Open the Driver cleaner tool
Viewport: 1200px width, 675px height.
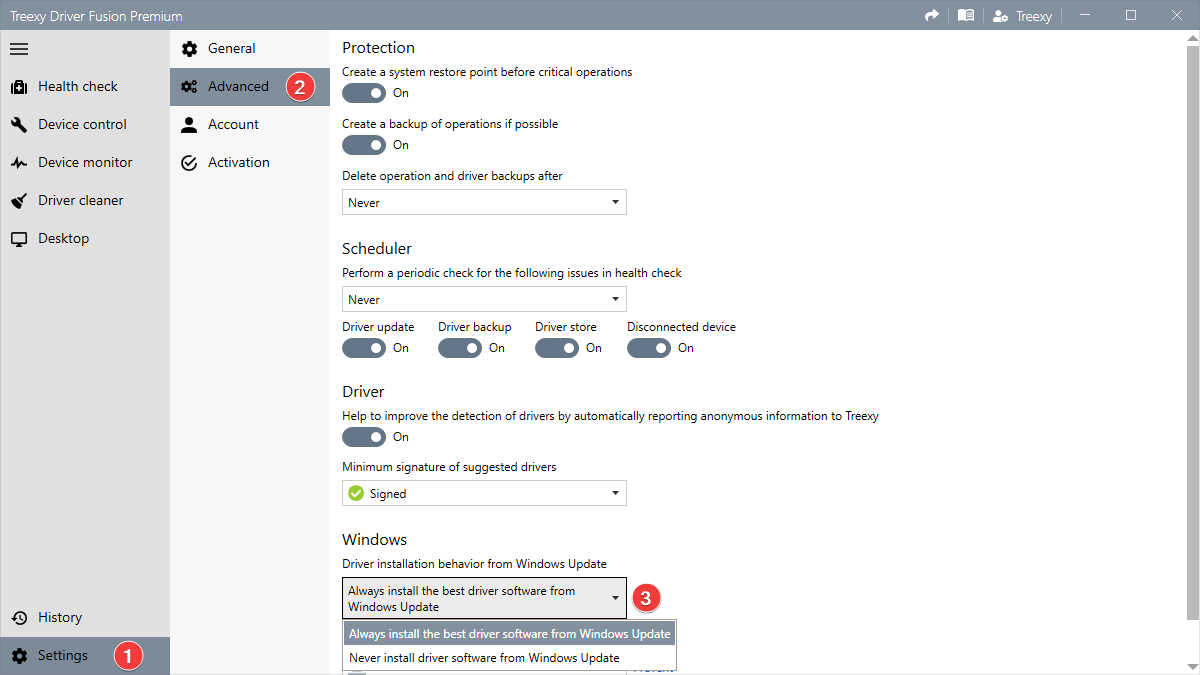pyautogui.click(x=80, y=200)
